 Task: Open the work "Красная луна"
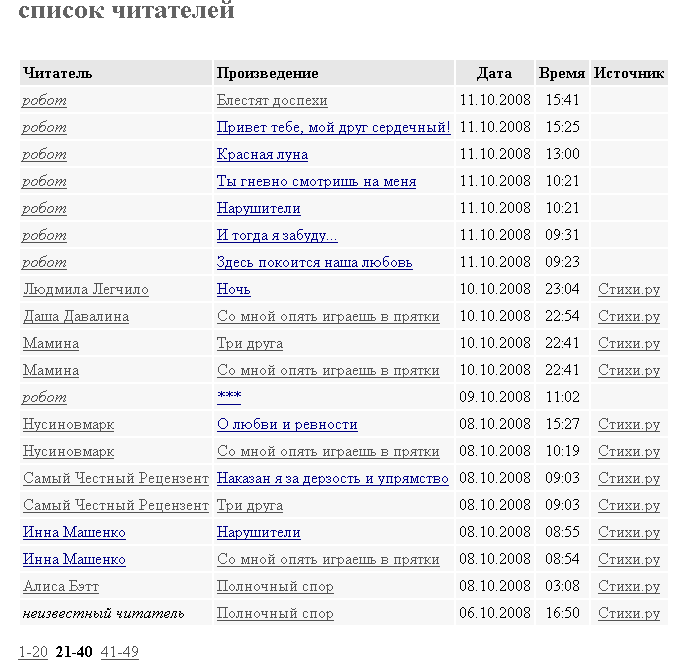coord(262,154)
